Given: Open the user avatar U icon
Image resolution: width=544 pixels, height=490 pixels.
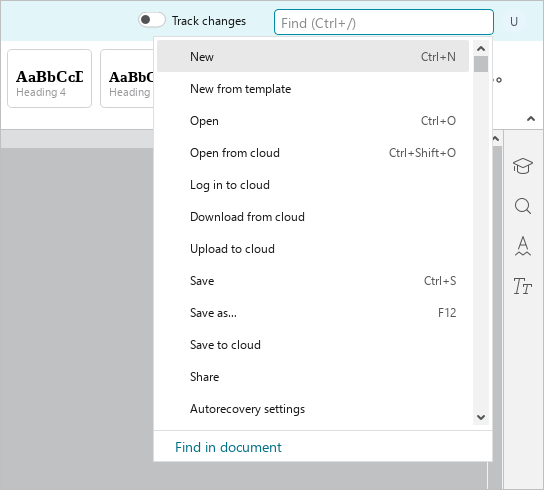Looking at the screenshot, I should pos(514,22).
